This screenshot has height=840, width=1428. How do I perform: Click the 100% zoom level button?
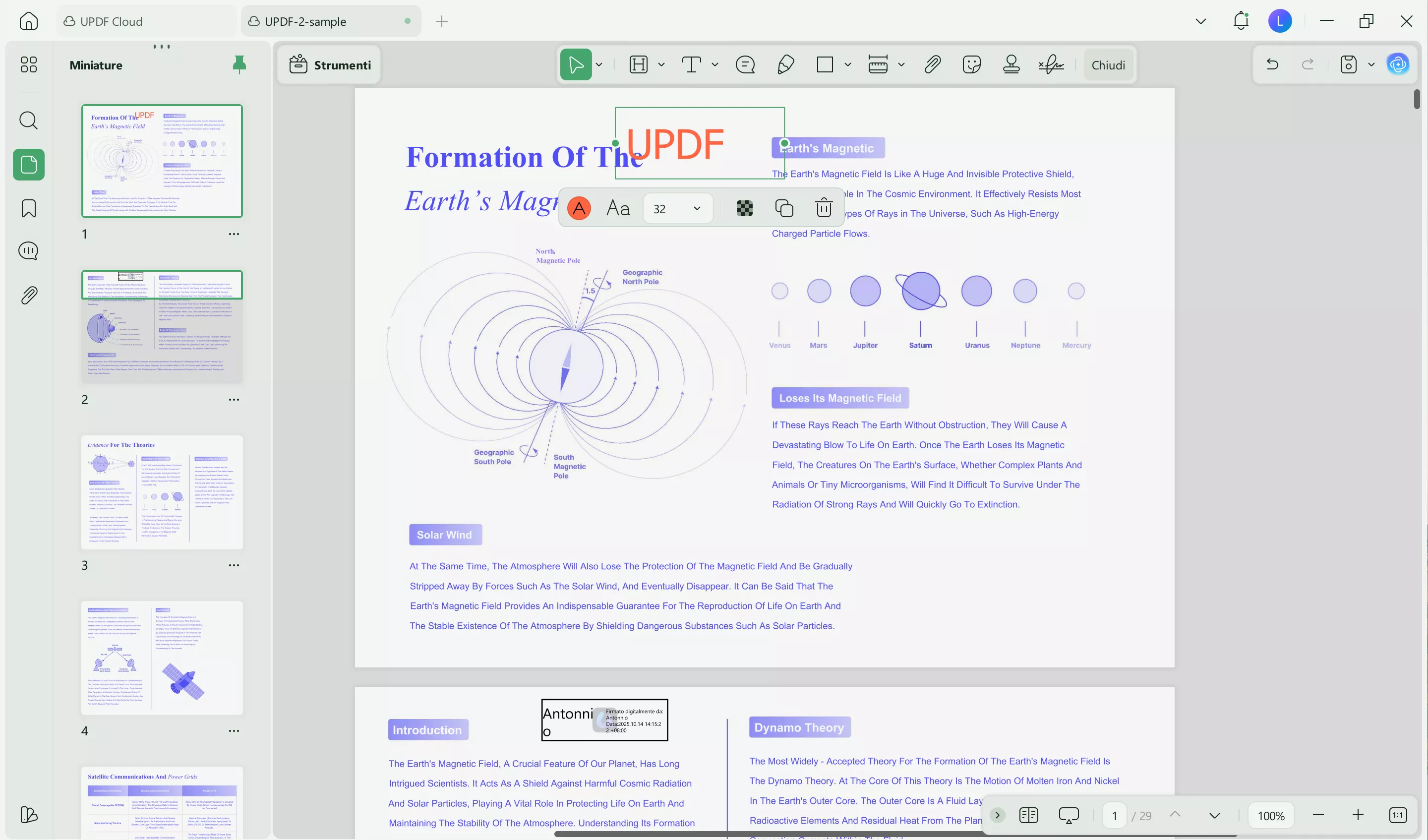point(1271,816)
